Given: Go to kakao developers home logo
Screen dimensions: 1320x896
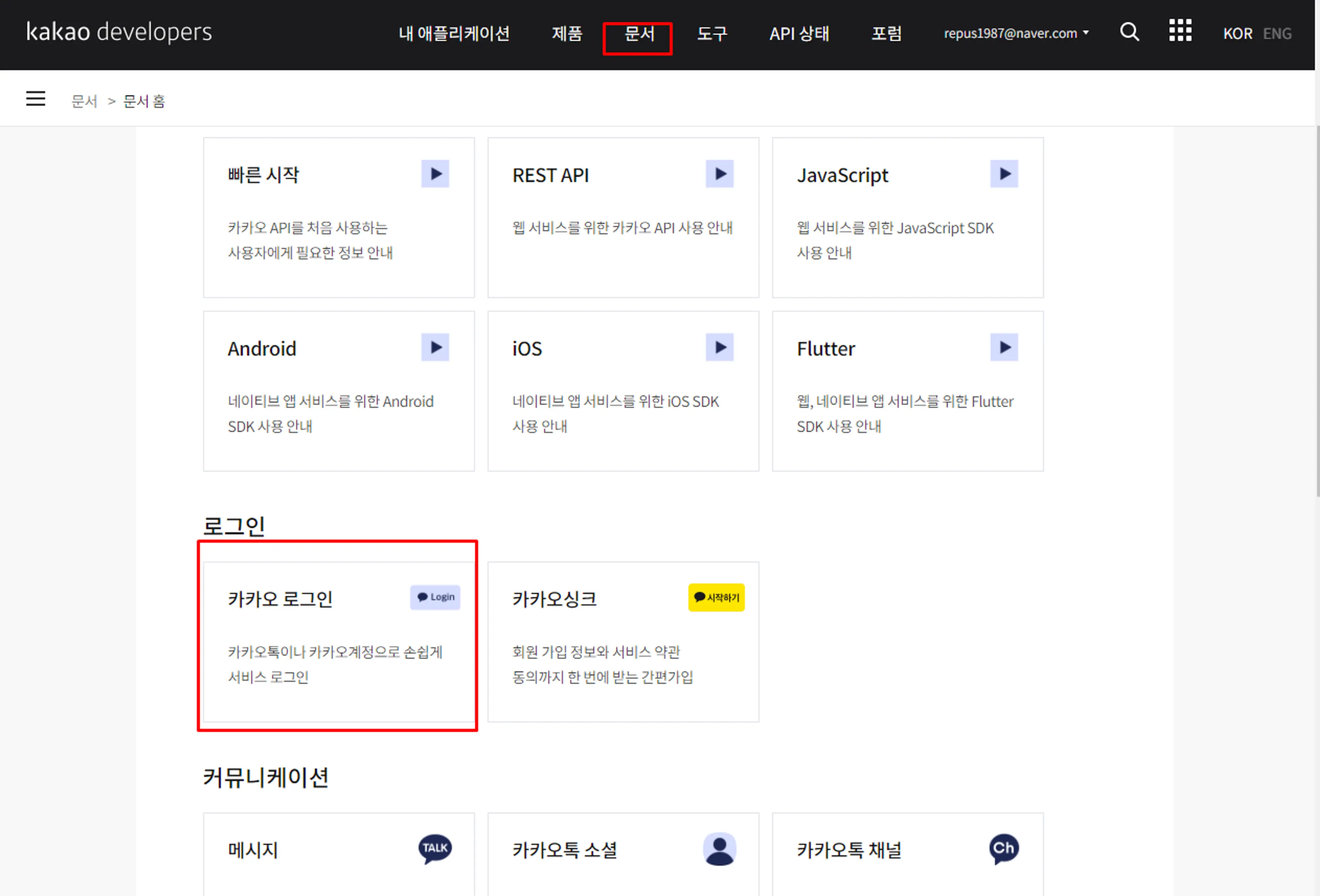Looking at the screenshot, I should (119, 32).
